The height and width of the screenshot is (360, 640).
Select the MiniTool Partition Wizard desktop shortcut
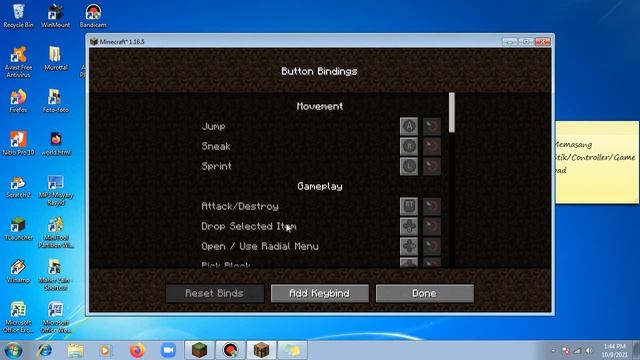56,233
